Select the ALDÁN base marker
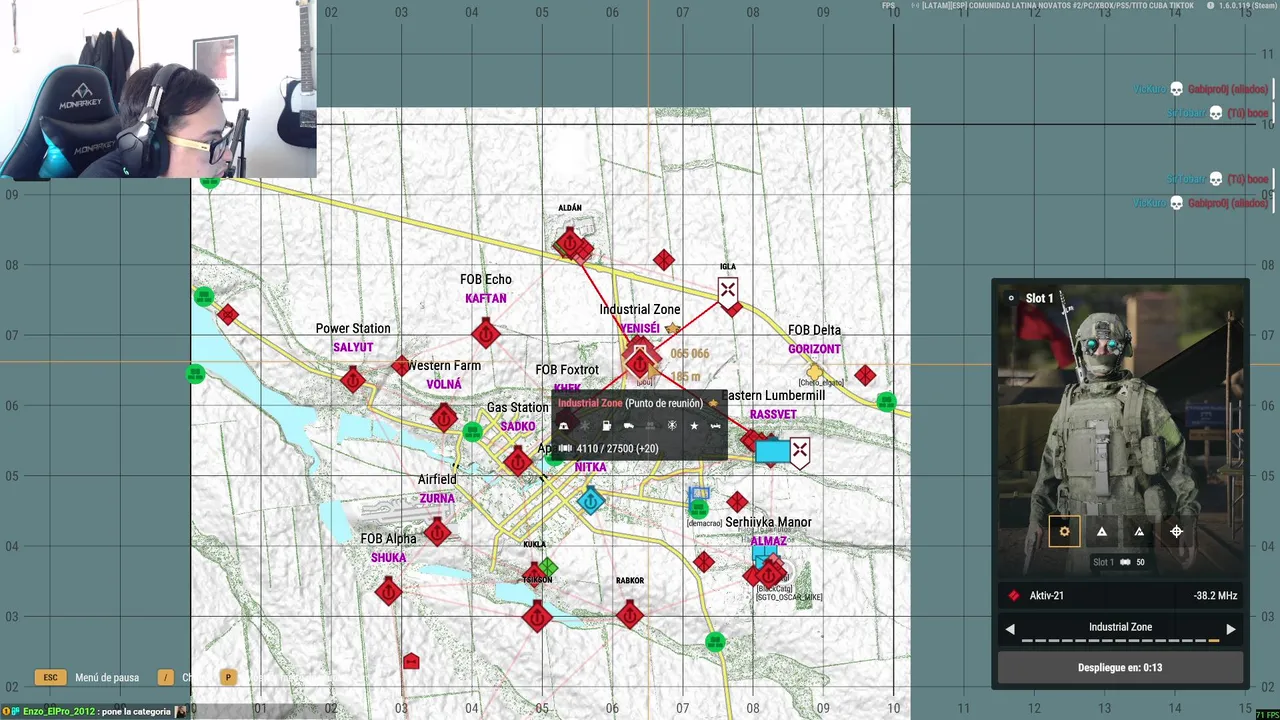The height and width of the screenshot is (720, 1280). 570,242
